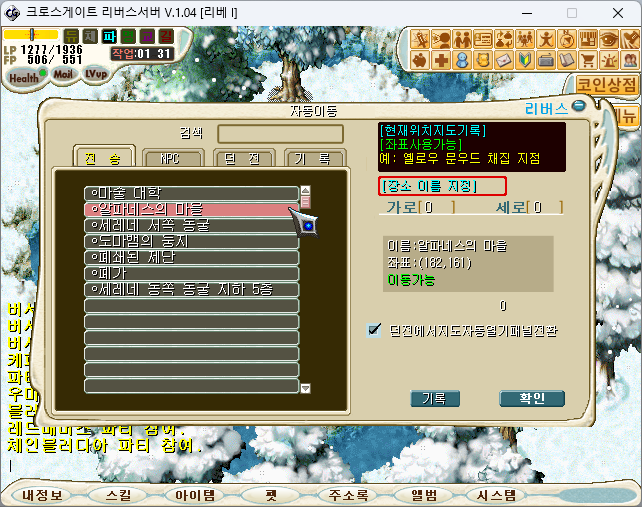Click the scroll up arrow of location list
Screen dimensions: 642x507
click(305, 190)
